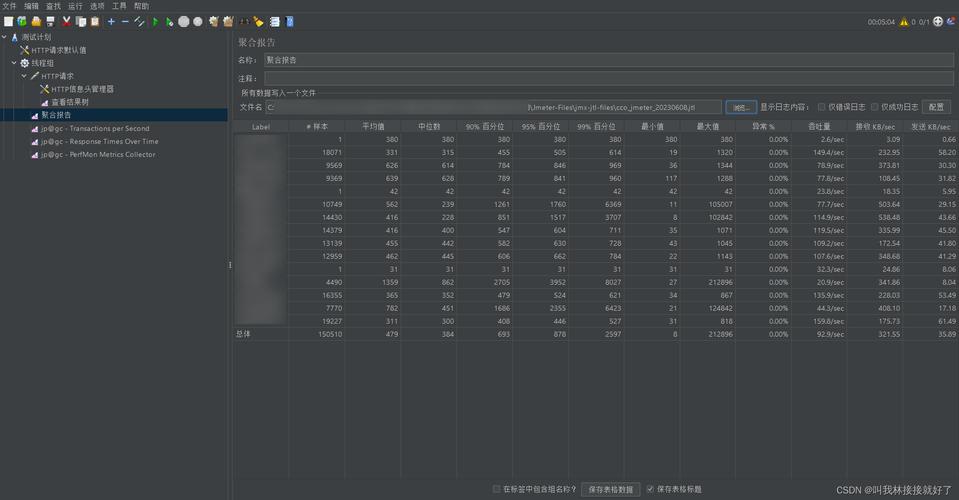Image resolution: width=959 pixels, height=500 pixels.
Task: Click the feather icon at top right
Action: (x=951, y=21)
